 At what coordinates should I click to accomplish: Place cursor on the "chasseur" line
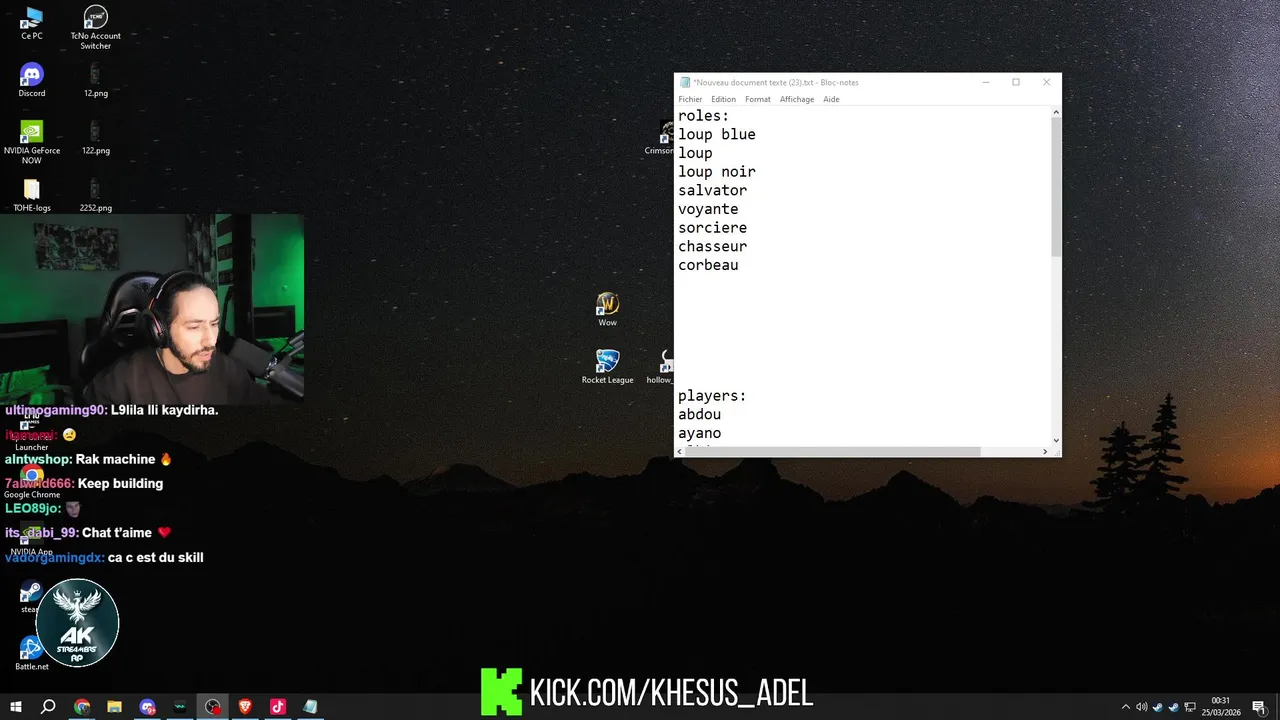pyautogui.click(x=712, y=247)
